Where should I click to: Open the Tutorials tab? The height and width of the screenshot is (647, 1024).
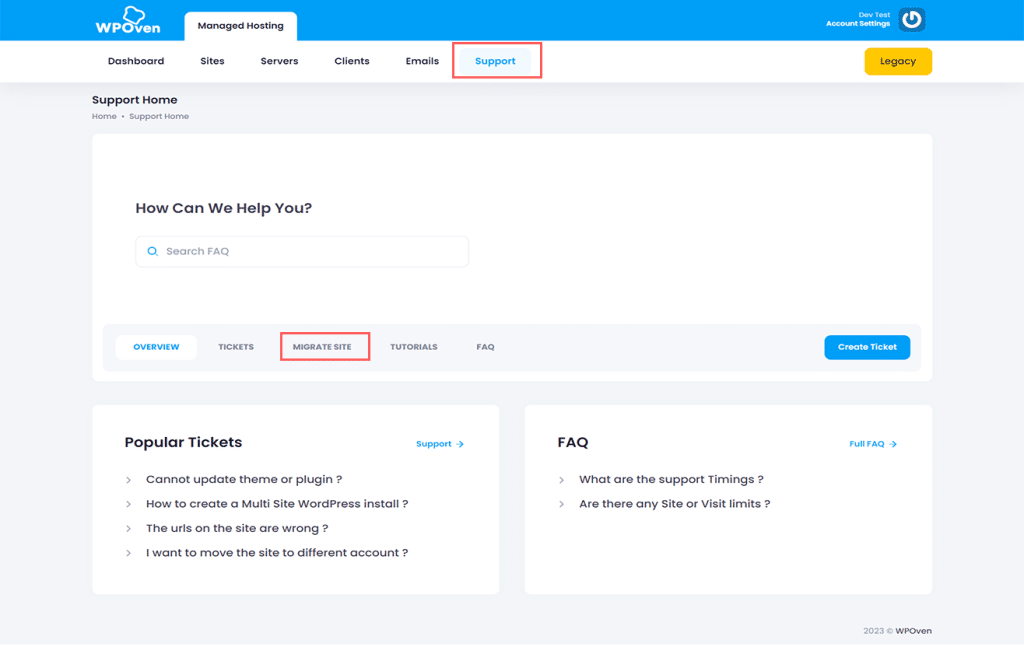click(x=413, y=346)
